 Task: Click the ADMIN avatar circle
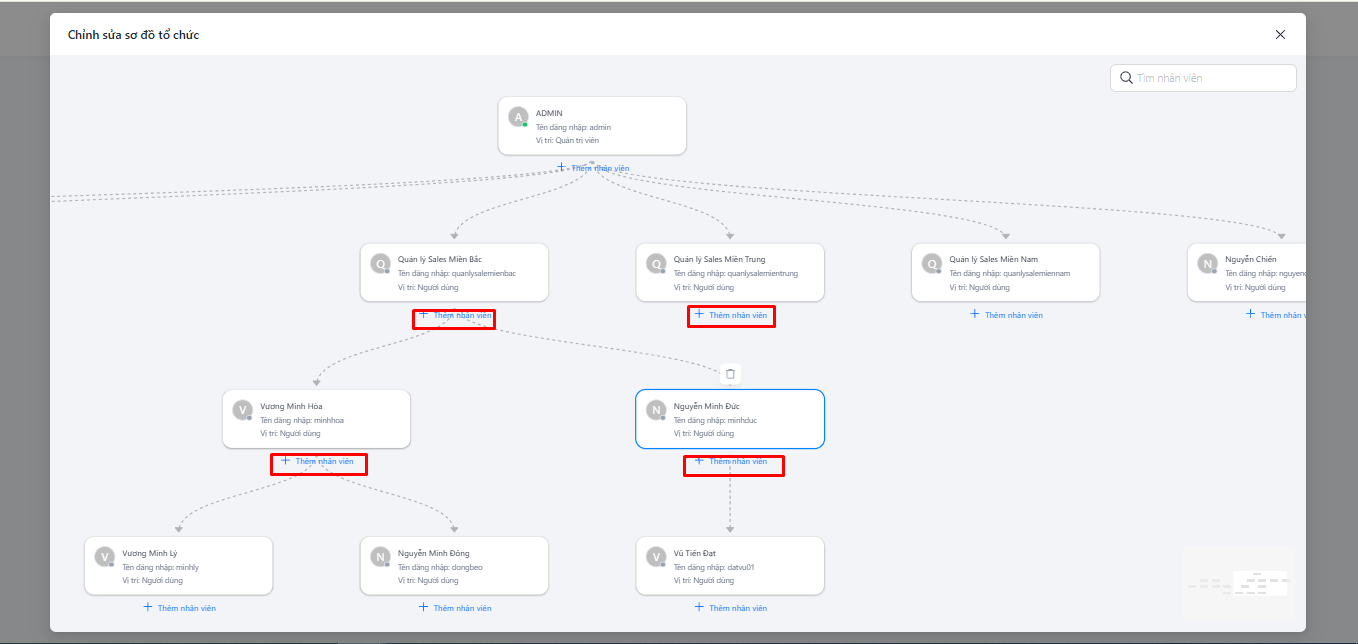tap(518, 117)
